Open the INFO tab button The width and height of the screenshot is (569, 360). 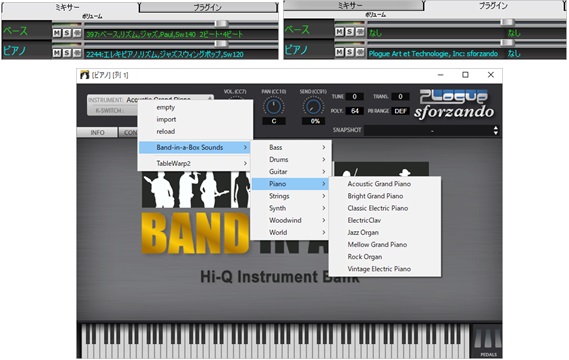[97, 132]
